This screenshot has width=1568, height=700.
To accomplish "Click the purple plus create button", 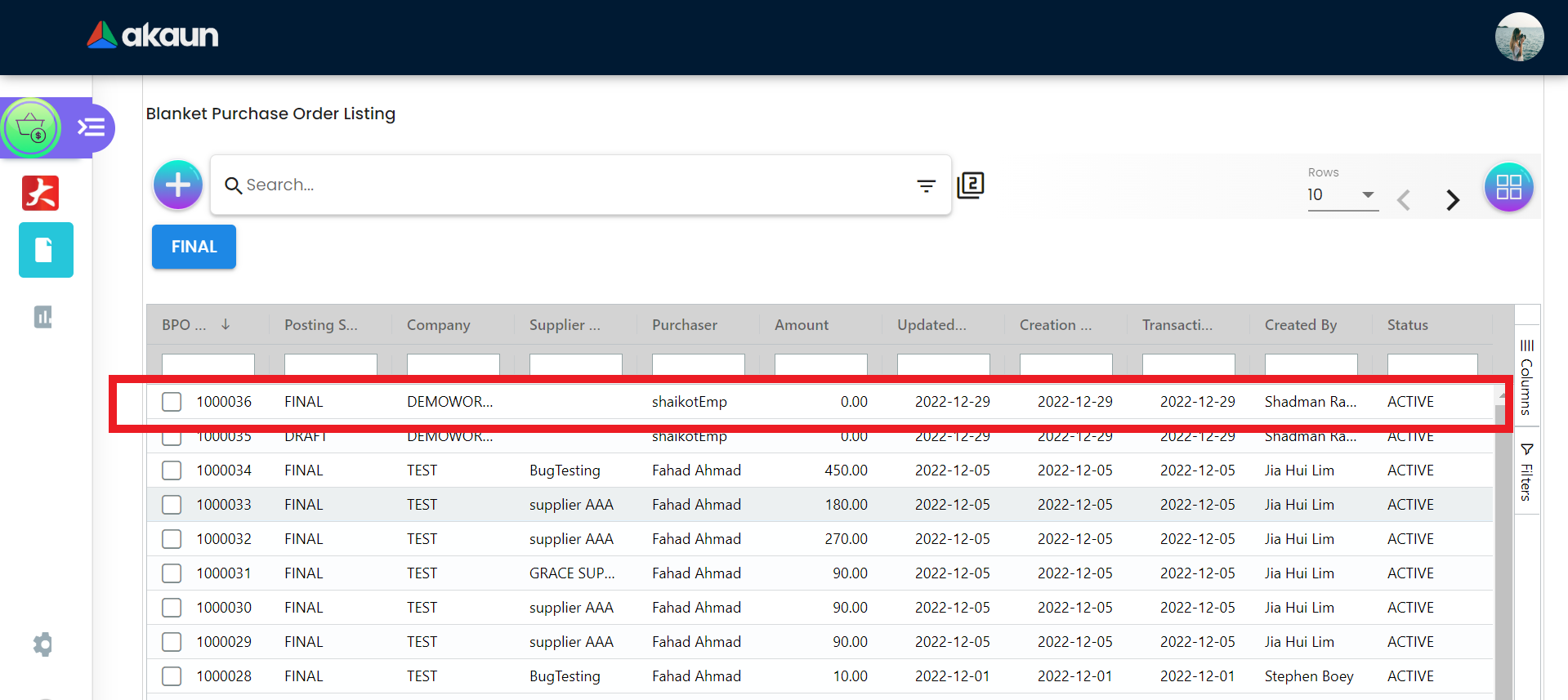I will (x=177, y=185).
